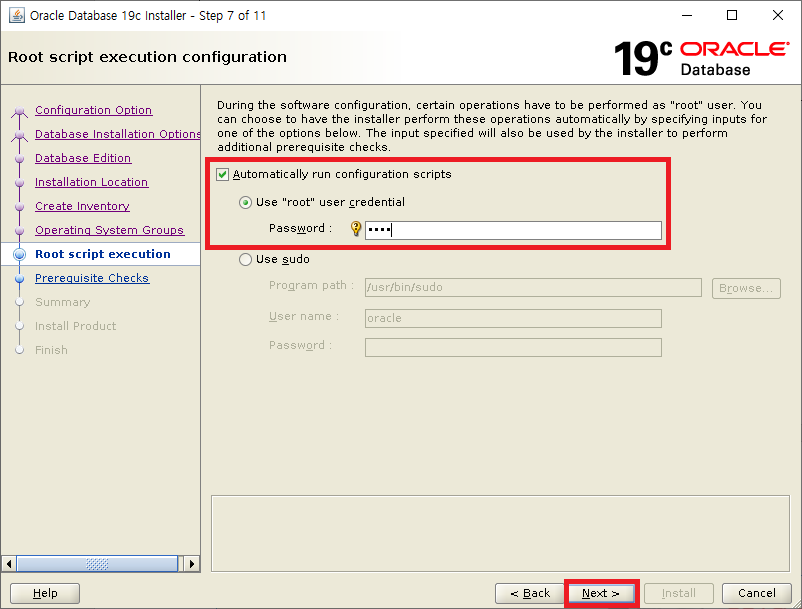Click the Browse... button
Image resolution: width=802 pixels, height=609 pixels.
point(746,288)
